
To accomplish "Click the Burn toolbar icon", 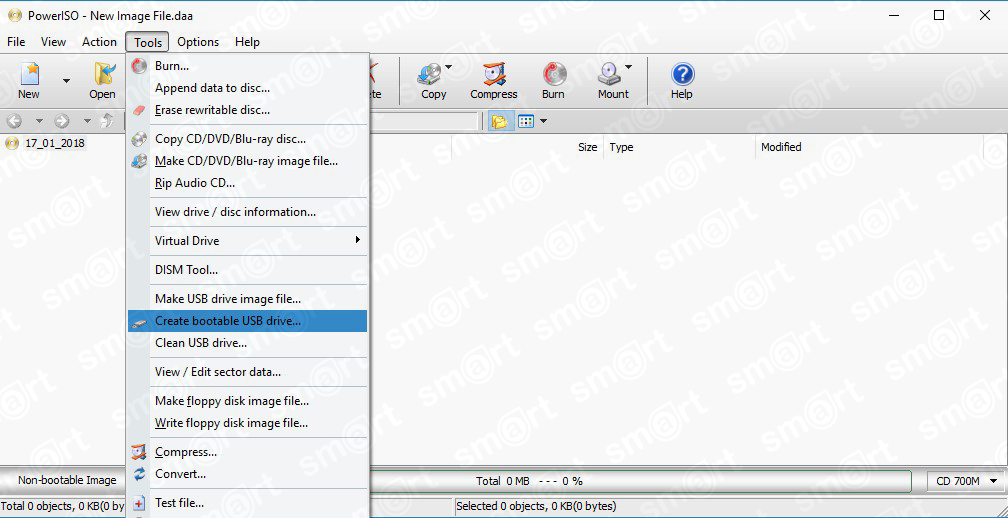I will (553, 80).
